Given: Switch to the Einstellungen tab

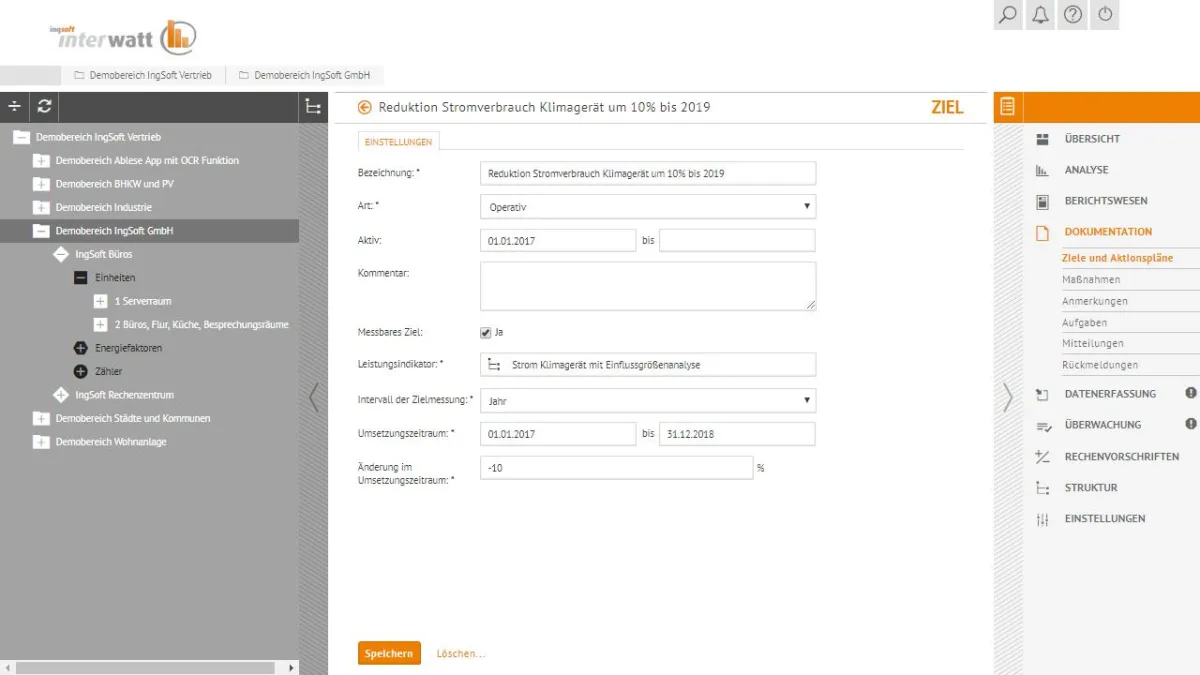Looking at the screenshot, I should [x=398, y=142].
